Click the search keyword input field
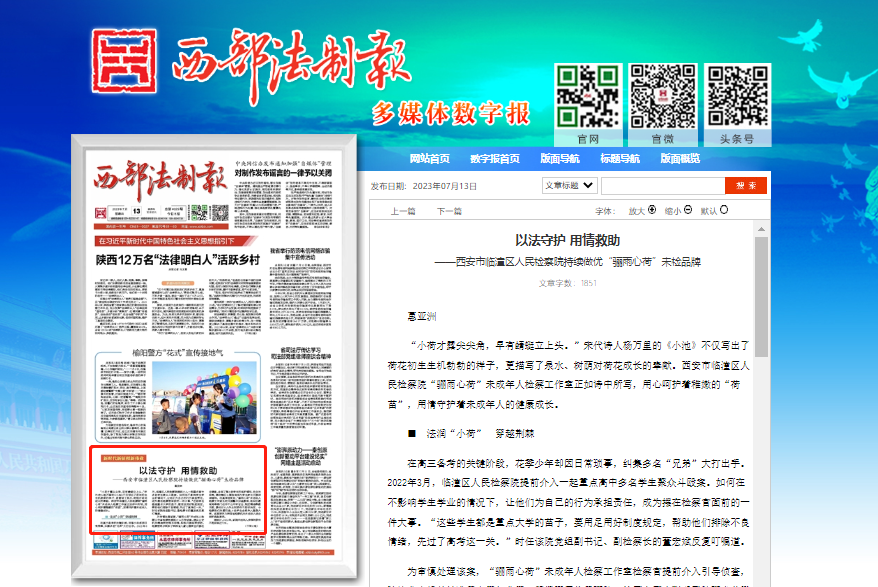The height and width of the screenshot is (587, 878). point(663,185)
